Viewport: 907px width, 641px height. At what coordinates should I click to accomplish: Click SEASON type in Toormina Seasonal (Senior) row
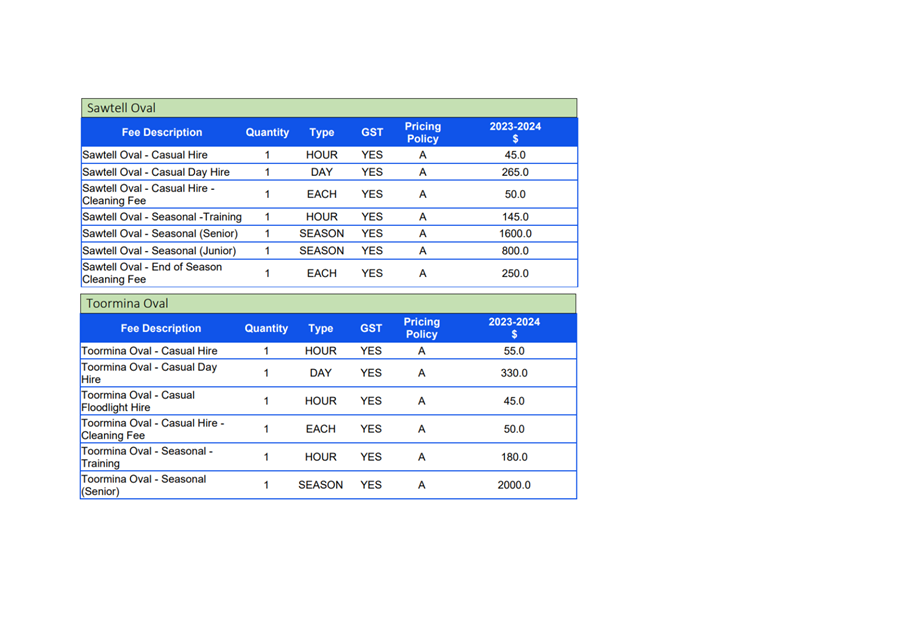[320, 485]
